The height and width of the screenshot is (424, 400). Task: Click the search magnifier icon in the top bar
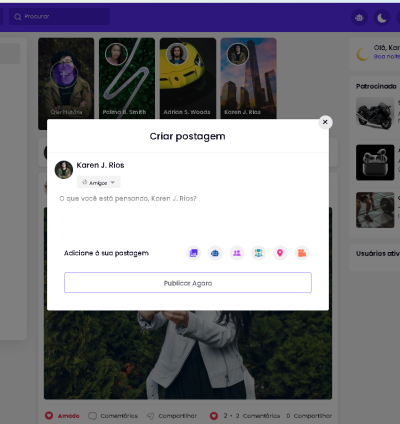click(x=18, y=17)
